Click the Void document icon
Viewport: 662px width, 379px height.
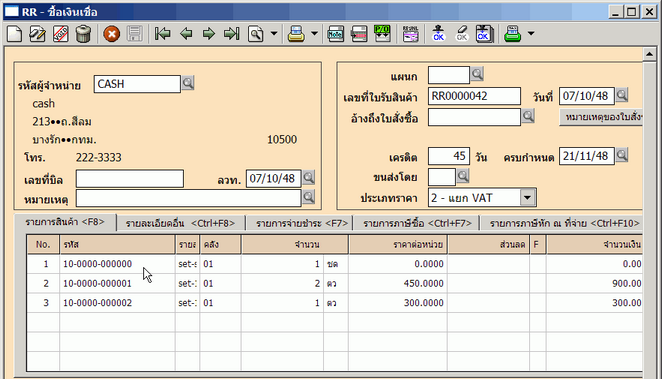click(60, 34)
